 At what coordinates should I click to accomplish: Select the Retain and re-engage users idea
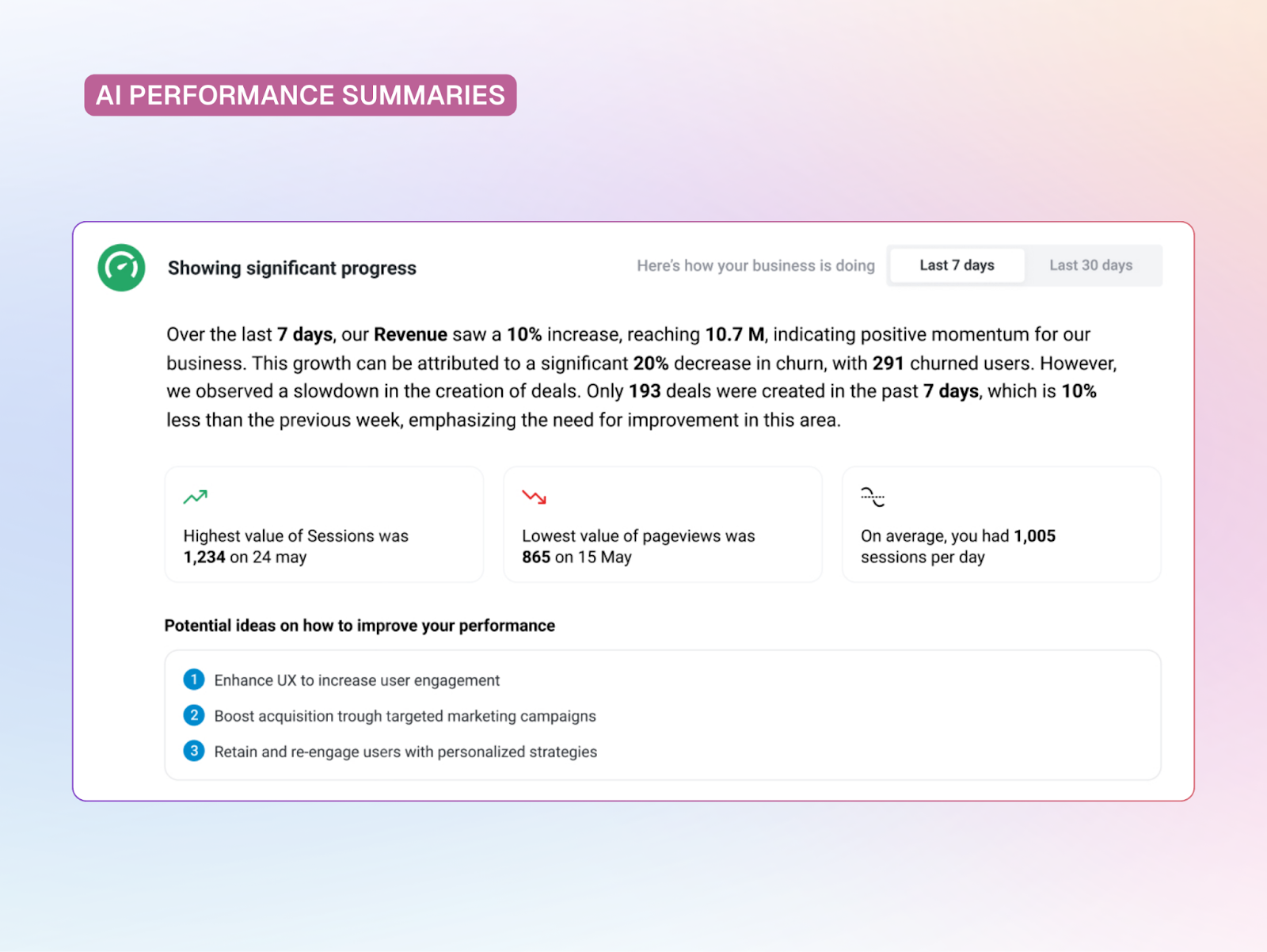[x=405, y=752]
